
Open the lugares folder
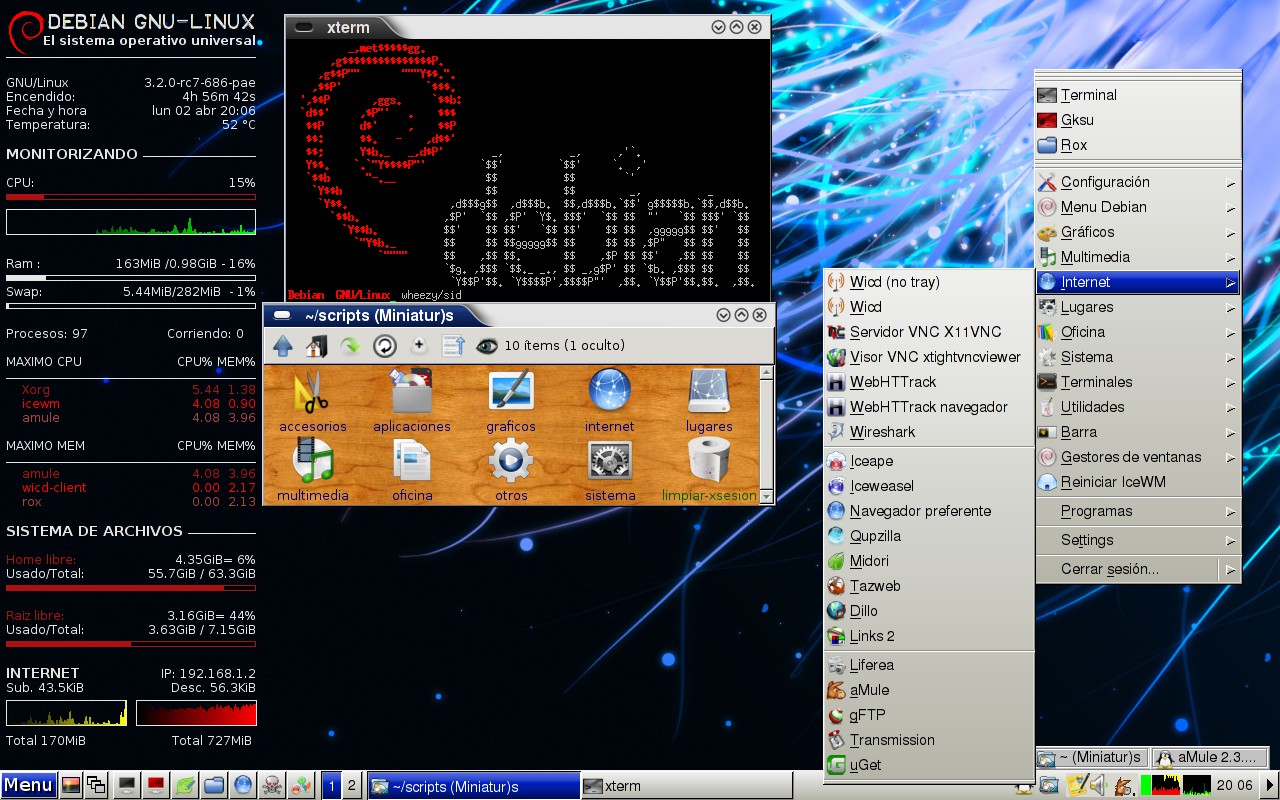709,401
